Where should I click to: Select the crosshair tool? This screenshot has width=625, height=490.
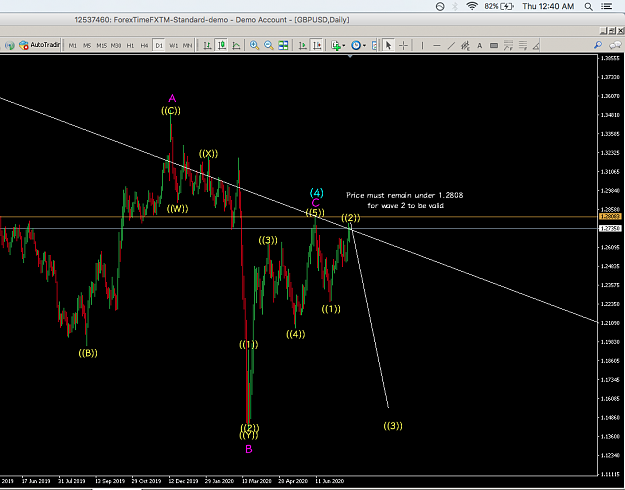403,45
